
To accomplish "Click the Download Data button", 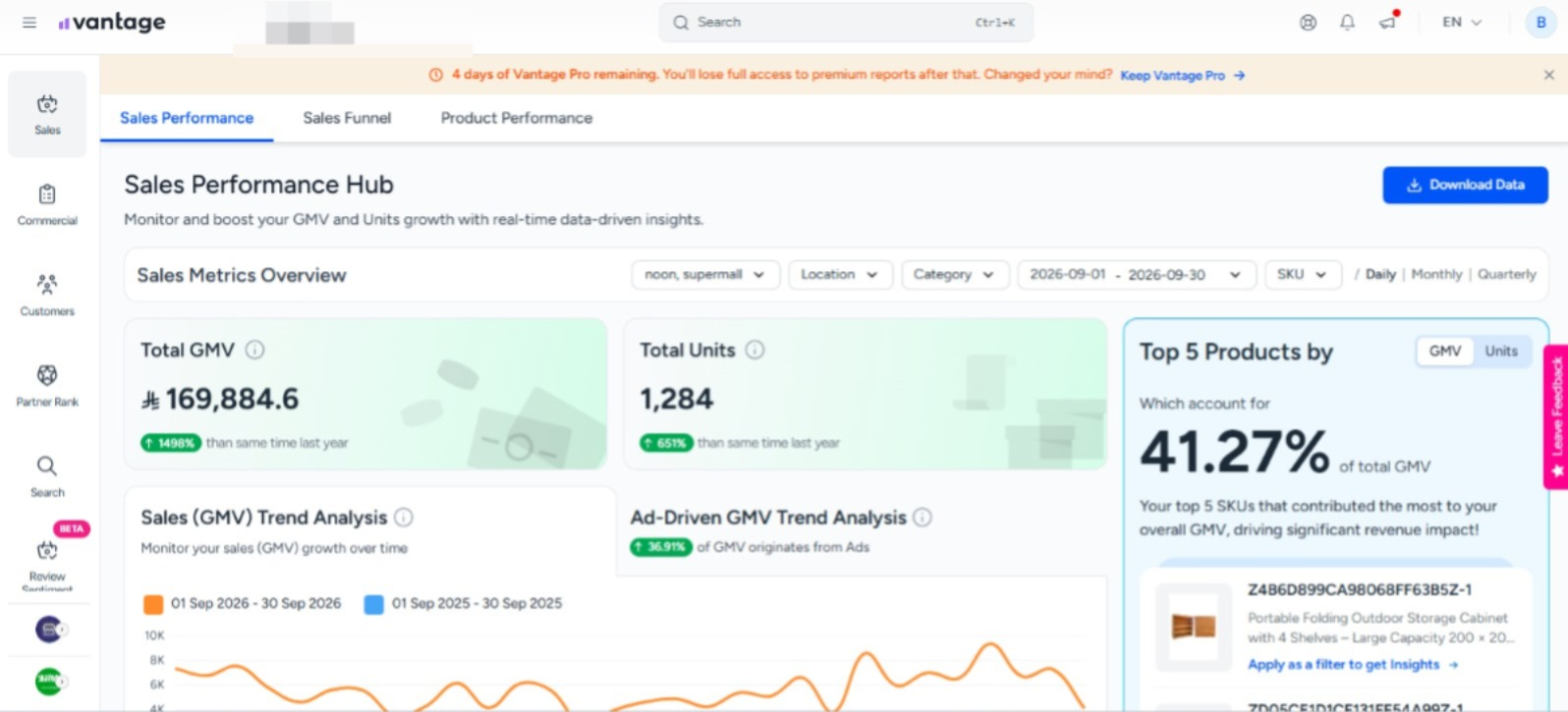I will (x=1465, y=185).
